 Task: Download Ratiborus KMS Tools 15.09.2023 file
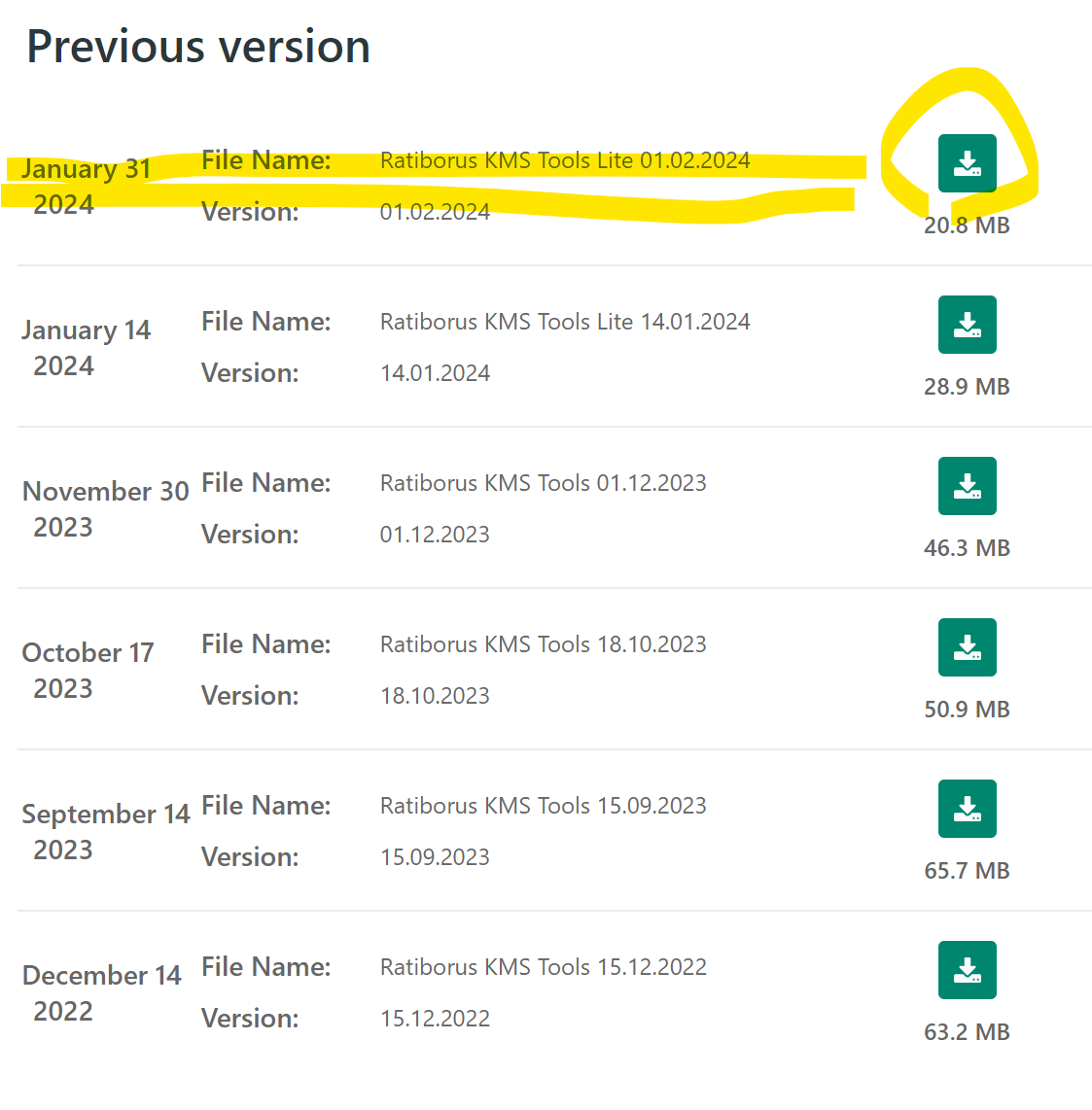(x=967, y=809)
